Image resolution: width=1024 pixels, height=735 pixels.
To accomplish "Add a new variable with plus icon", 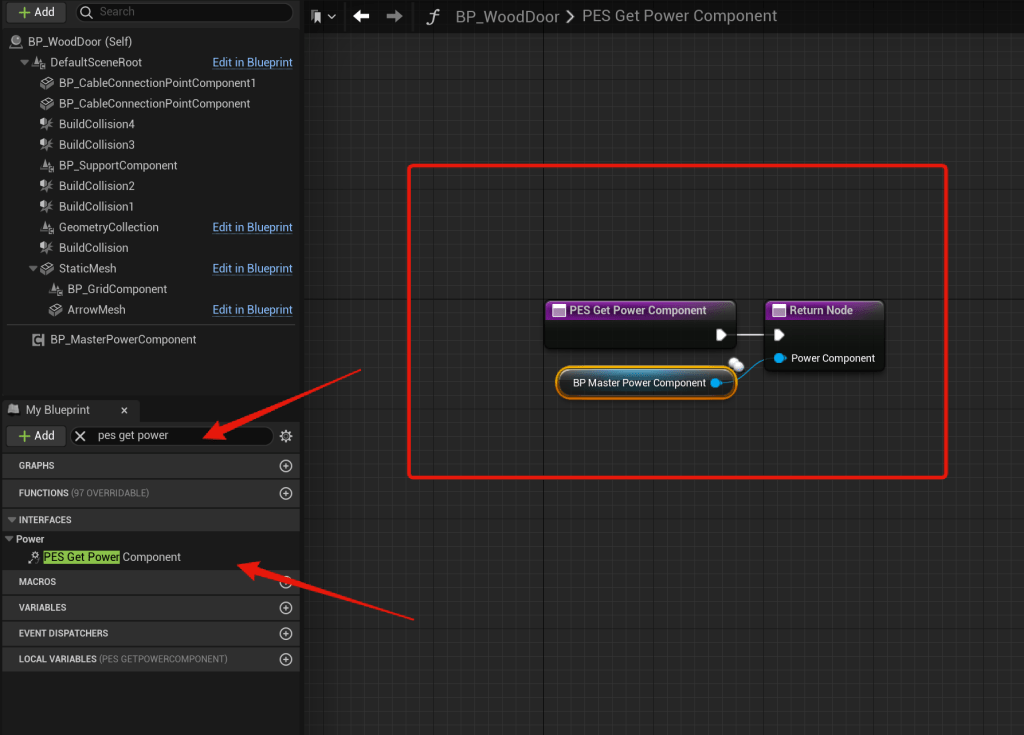I will (286, 608).
